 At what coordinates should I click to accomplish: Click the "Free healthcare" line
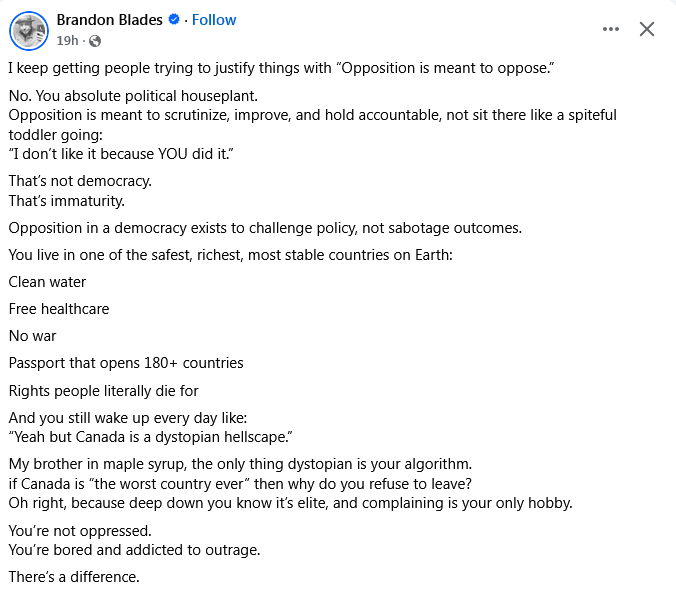point(59,309)
